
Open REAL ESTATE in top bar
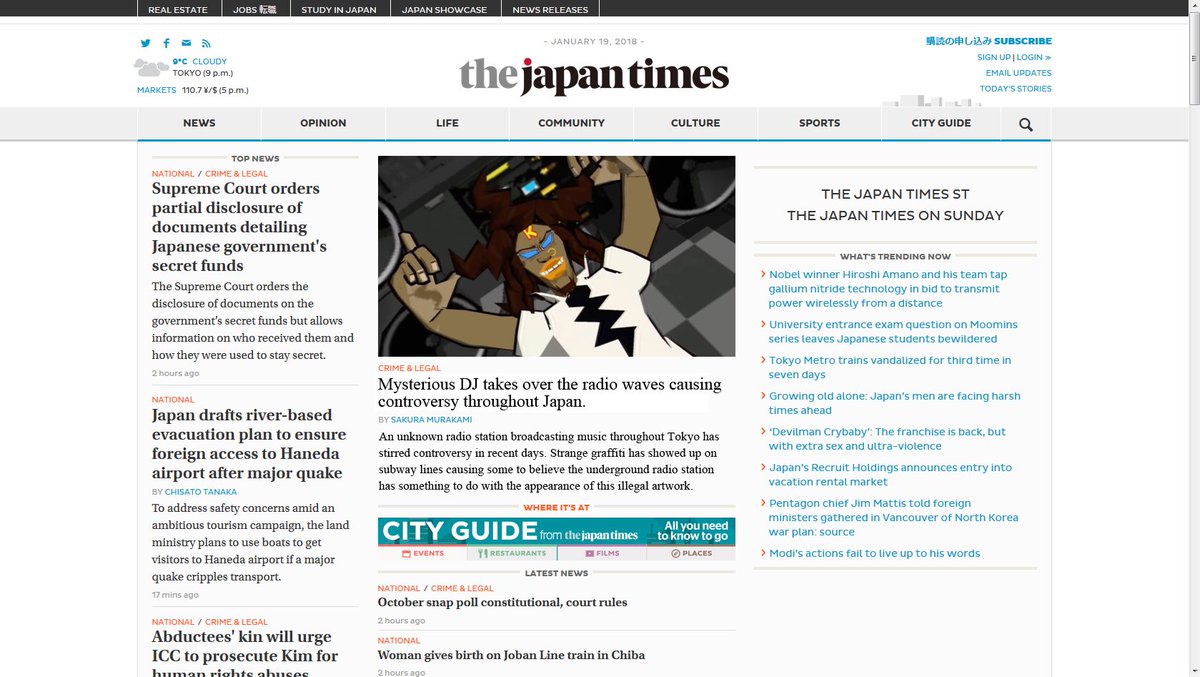[x=178, y=9]
